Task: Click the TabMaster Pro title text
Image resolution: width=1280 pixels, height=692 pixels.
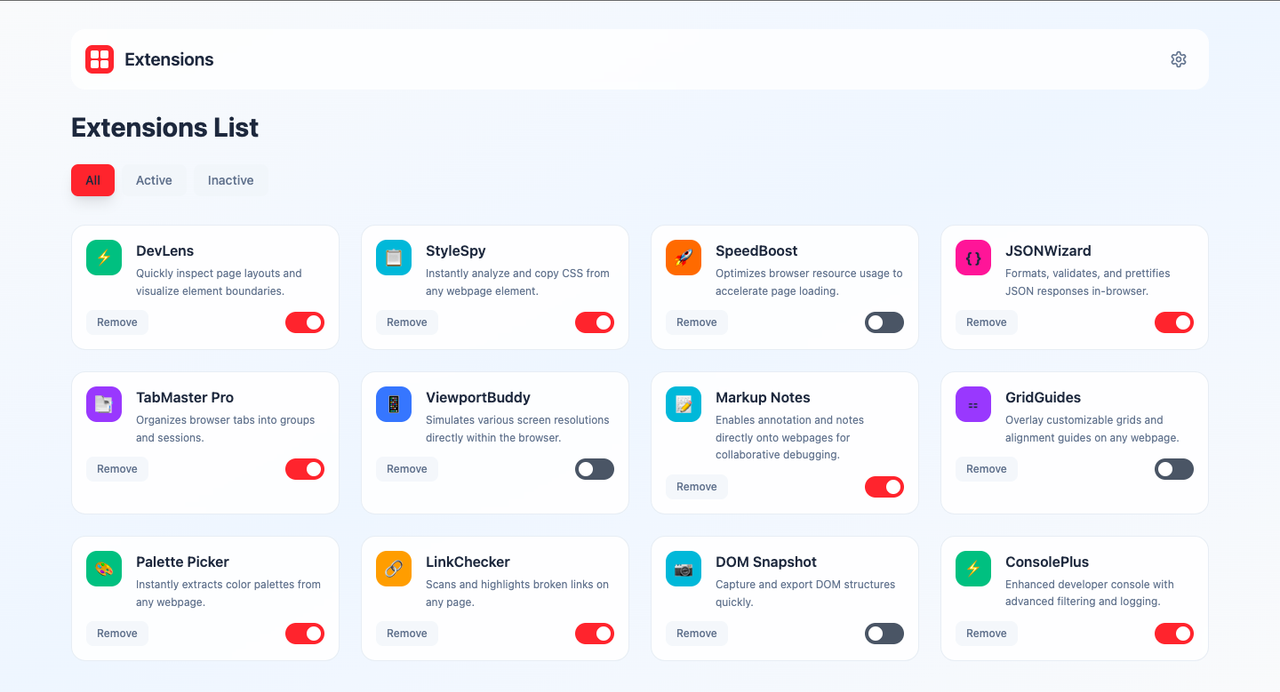Action: pyautogui.click(x=185, y=398)
